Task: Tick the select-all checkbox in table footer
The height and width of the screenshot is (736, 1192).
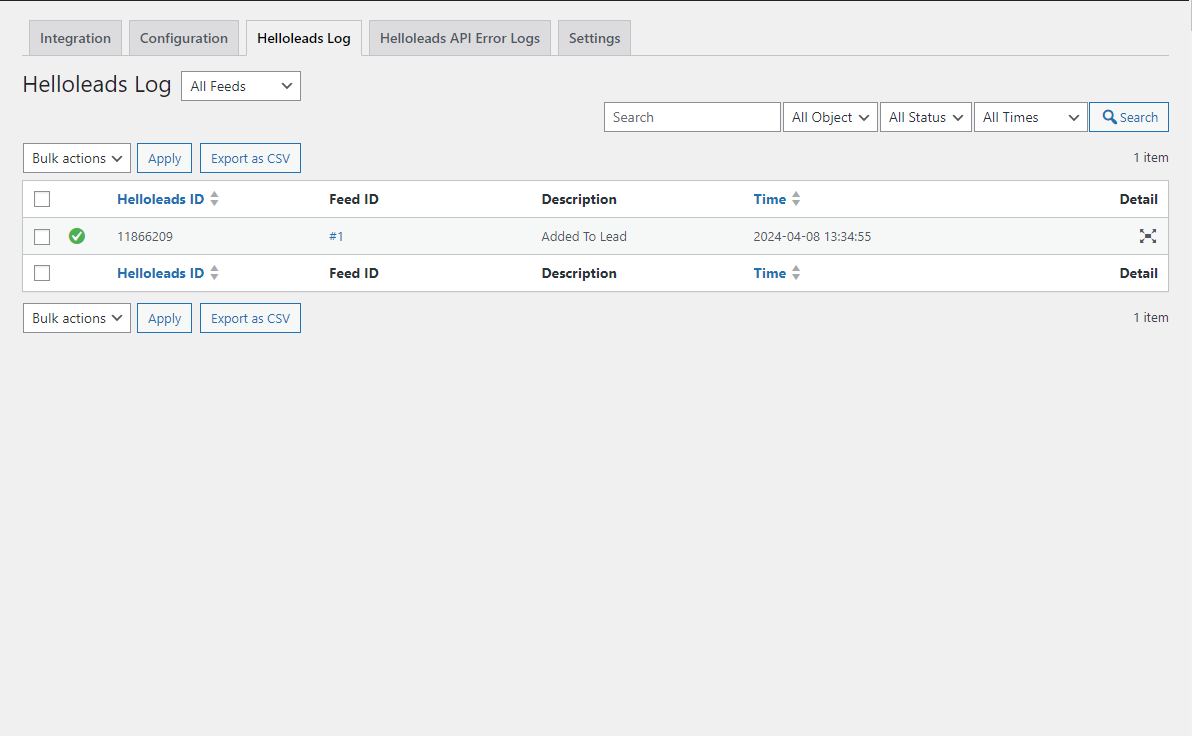Action: [42, 272]
